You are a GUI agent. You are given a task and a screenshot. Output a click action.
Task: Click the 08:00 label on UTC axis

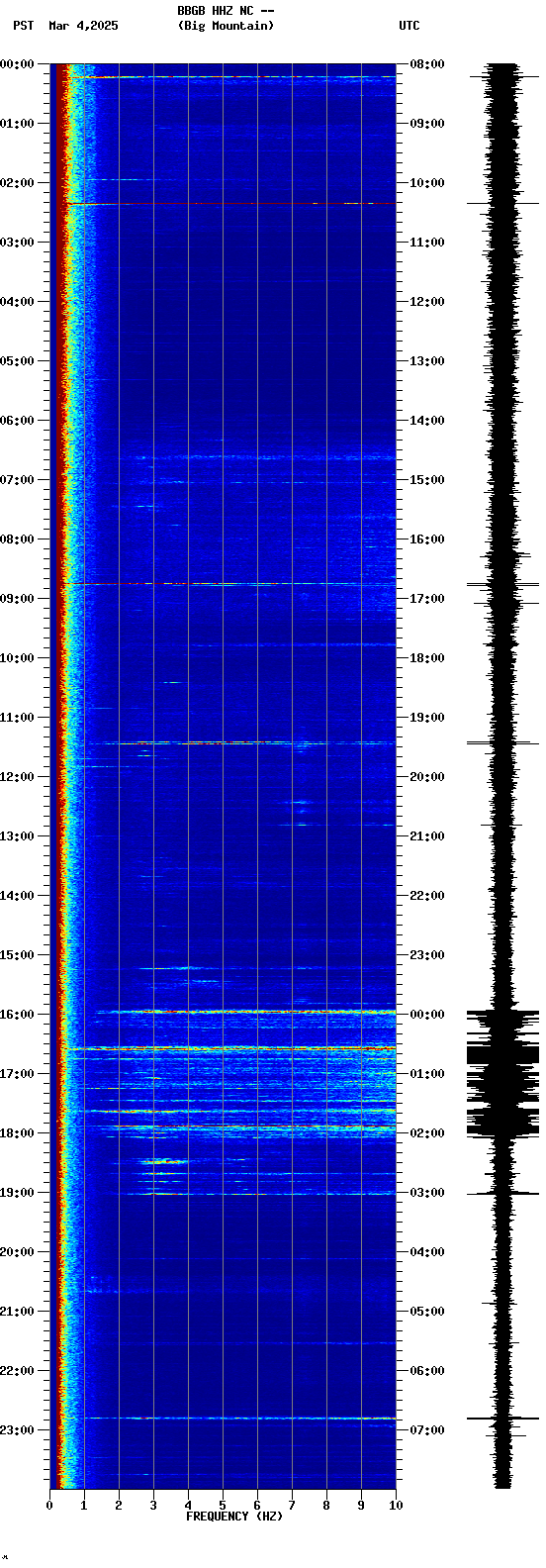point(427,64)
